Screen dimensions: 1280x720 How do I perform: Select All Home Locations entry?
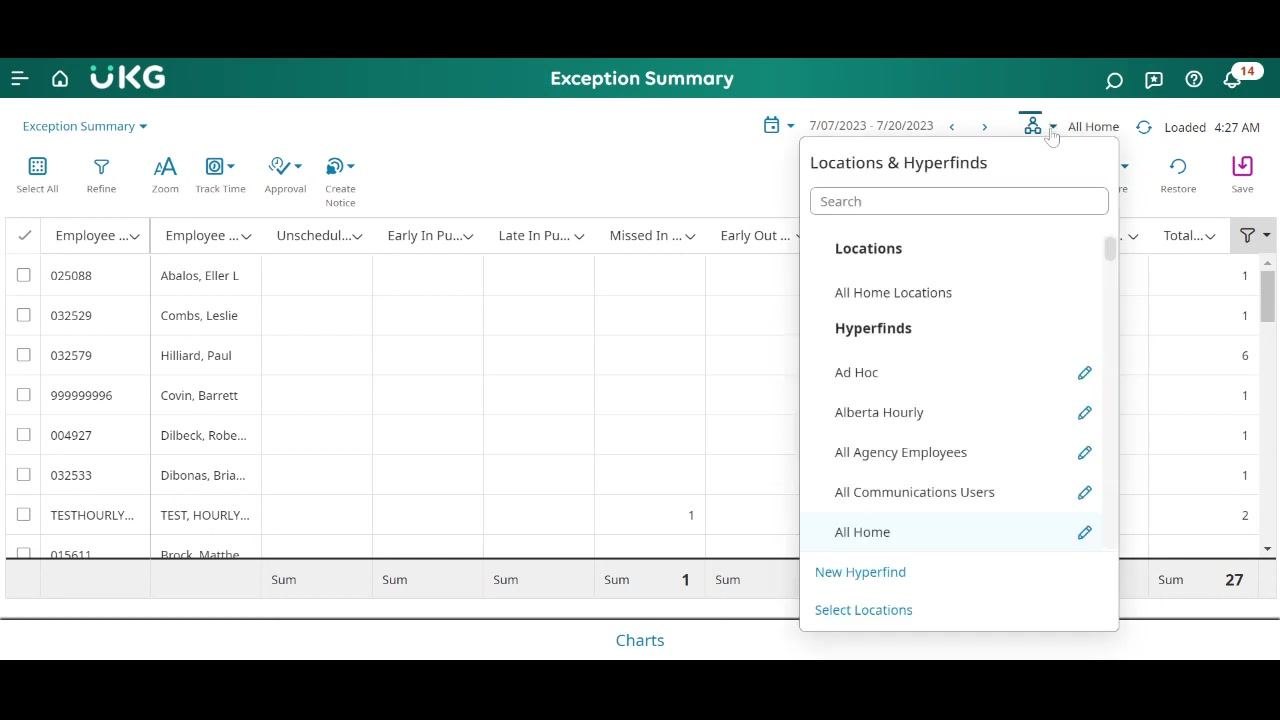point(893,292)
